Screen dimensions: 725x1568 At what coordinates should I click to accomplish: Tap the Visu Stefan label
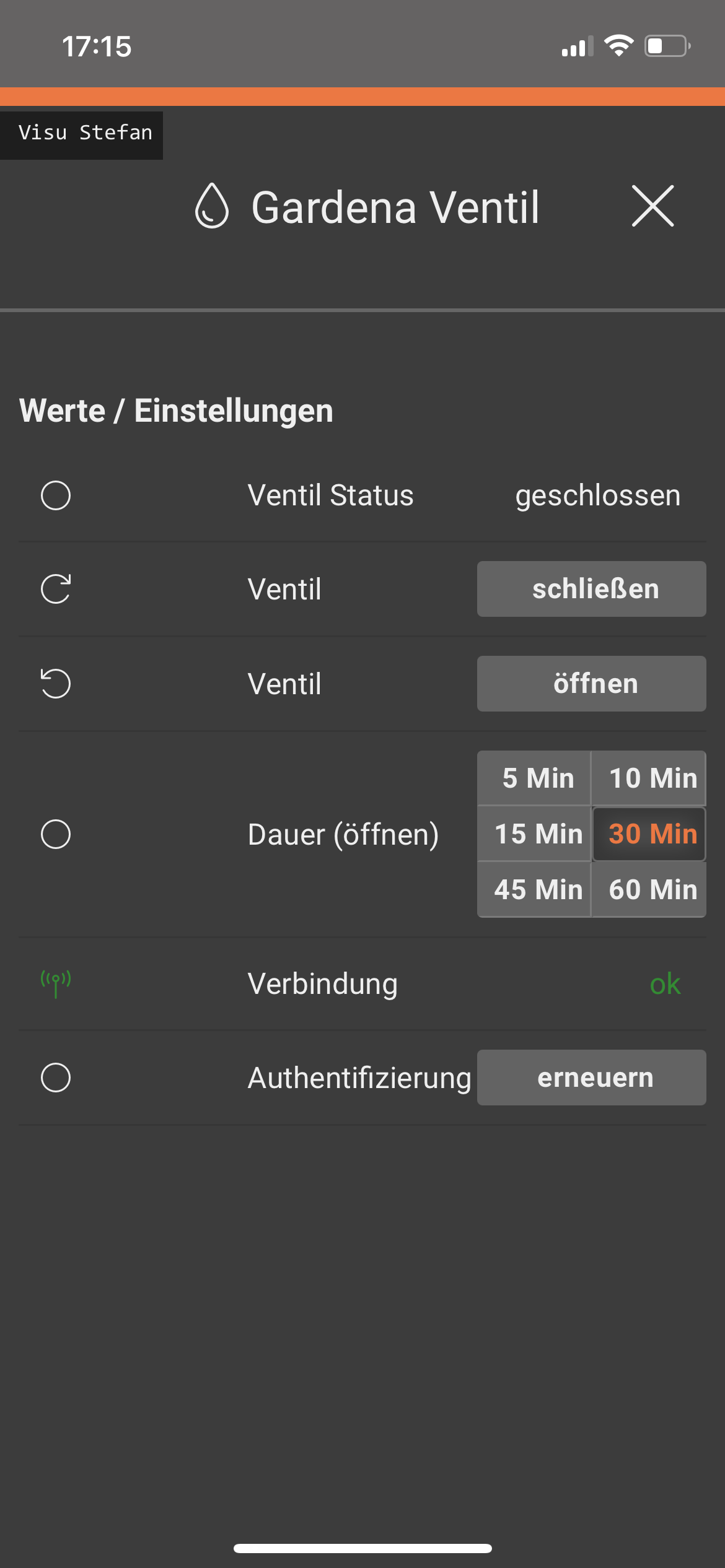pyautogui.click(x=85, y=133)
